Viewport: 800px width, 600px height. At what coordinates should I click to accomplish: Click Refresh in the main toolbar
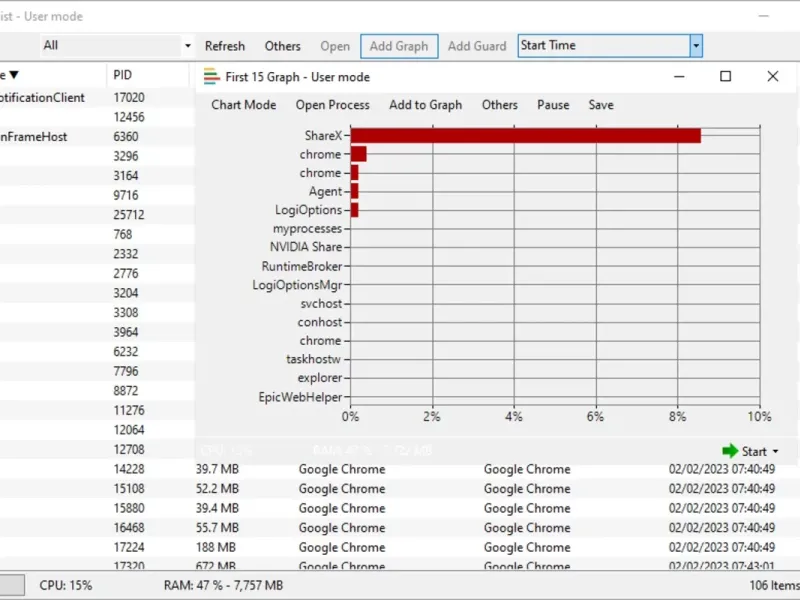225,46
